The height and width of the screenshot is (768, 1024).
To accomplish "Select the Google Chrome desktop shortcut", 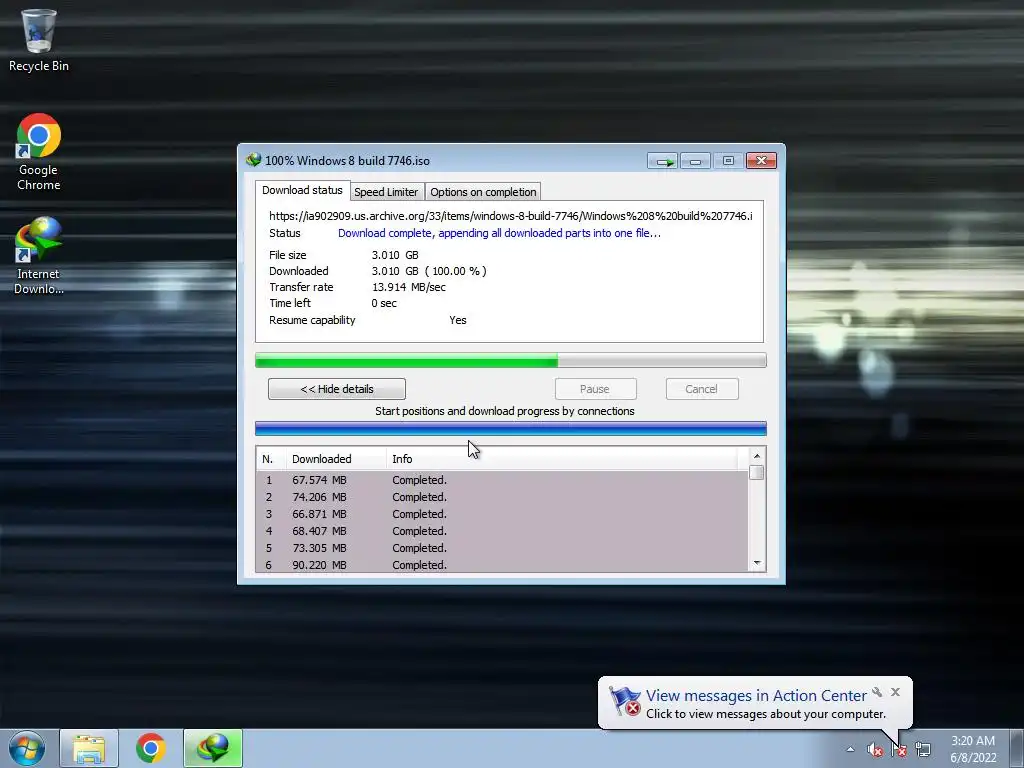I will (x=38, y=152).
